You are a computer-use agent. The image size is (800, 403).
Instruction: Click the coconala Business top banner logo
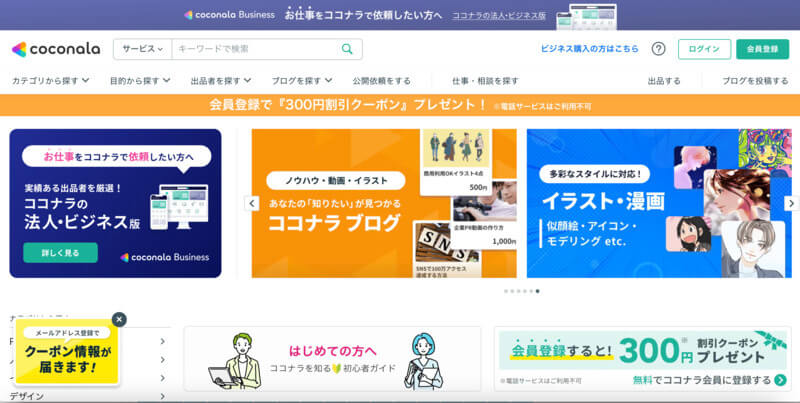(230, 15)
